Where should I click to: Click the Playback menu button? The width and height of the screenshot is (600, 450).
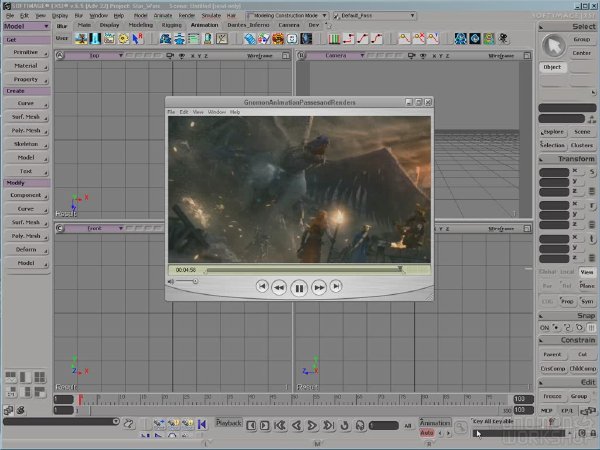pyautogui.click(x=229, y=423)
